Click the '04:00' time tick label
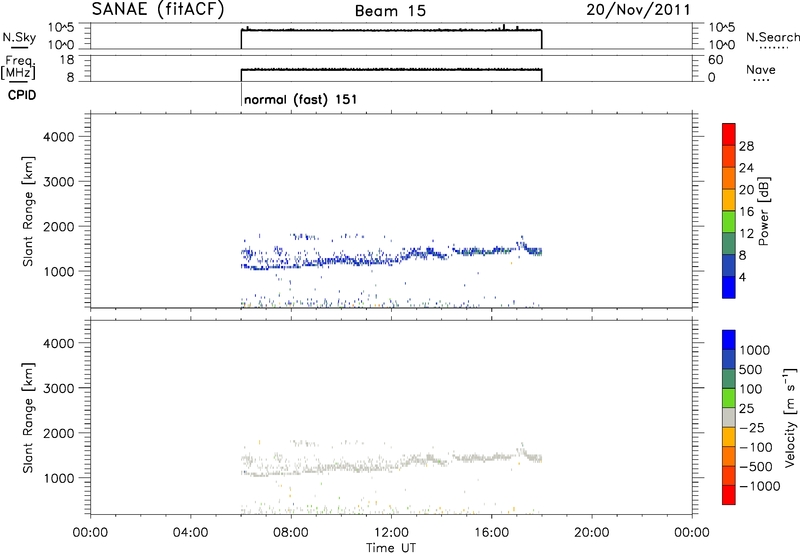Viewport: 800px width, 554px height. [x=190, y=533]
